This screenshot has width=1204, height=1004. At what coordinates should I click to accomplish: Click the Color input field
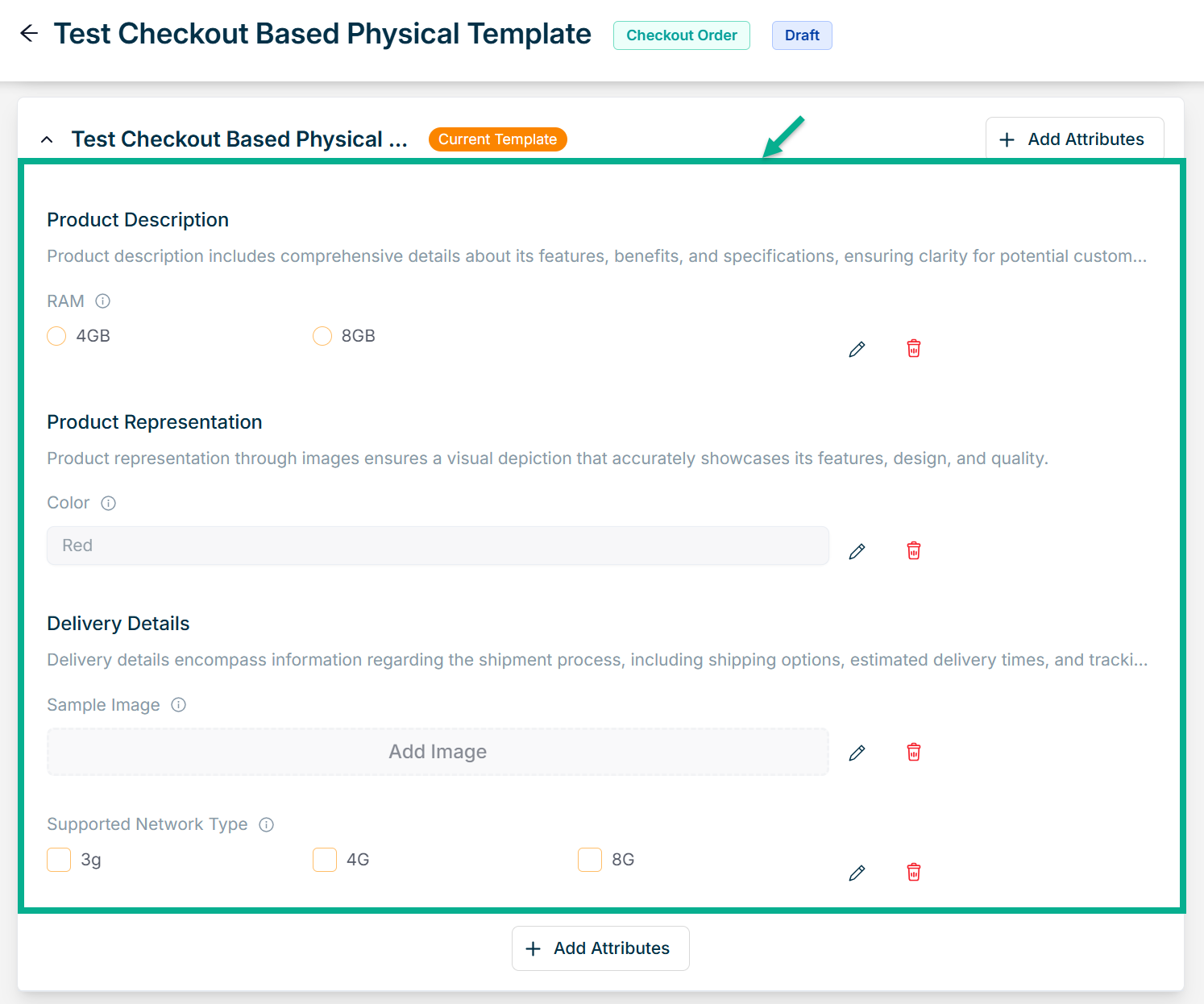(x=438, y=546)
